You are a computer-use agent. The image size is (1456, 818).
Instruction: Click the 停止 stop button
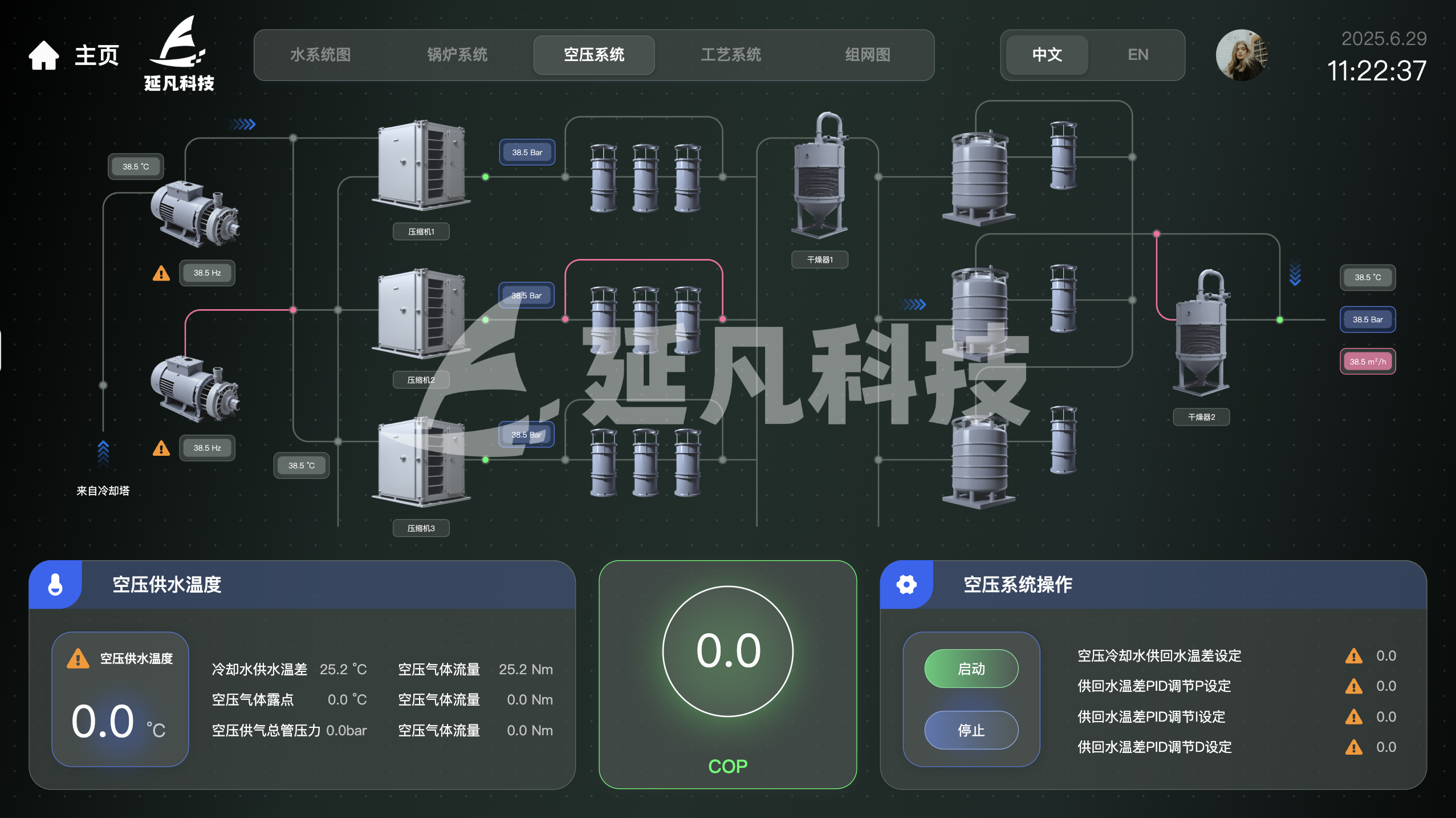pos(971,730)
